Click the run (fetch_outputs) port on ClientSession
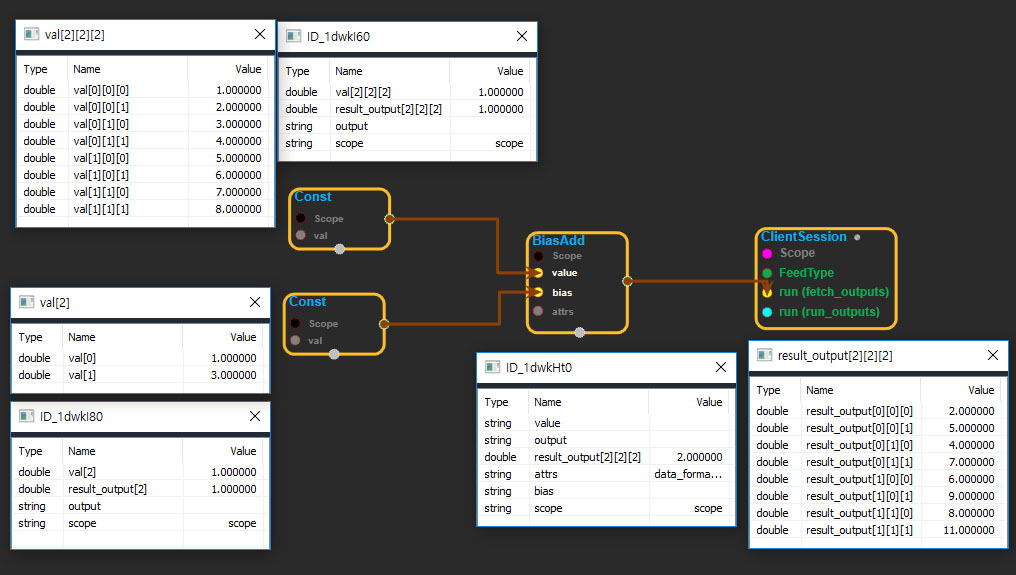 point(767,292)
